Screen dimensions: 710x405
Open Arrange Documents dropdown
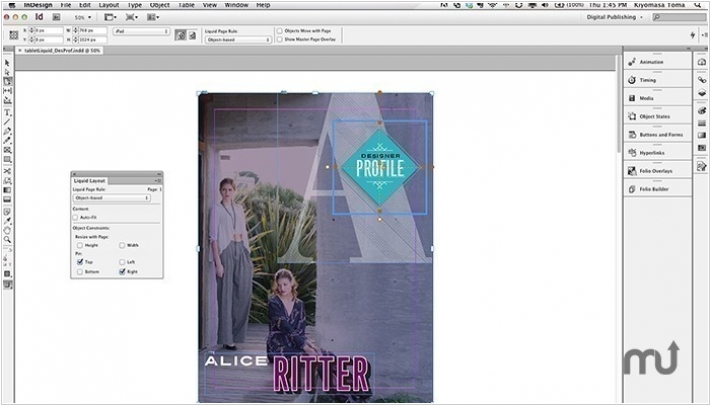pyautogui.click(x=153, y=17)
